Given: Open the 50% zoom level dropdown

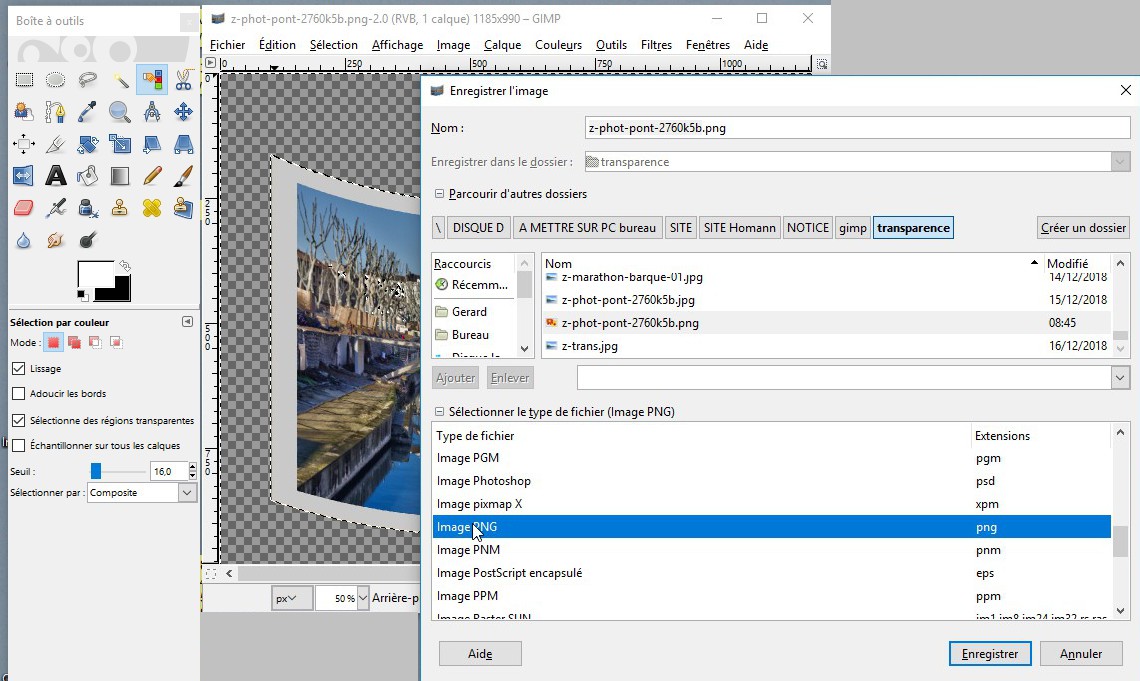Looking at the screenshot, I should (363, 598).
